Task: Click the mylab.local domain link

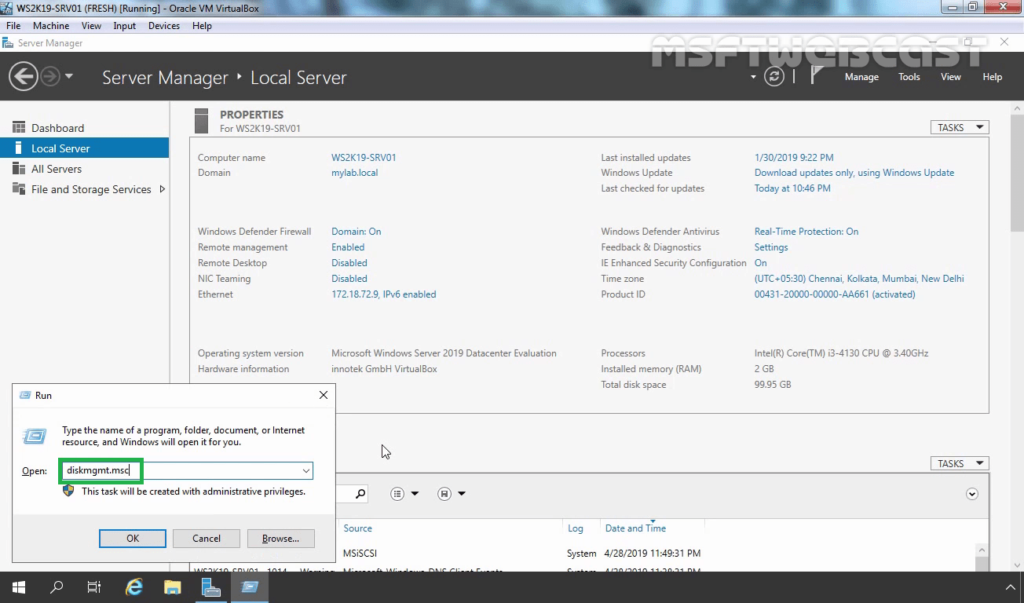Action: coord(354,172)
